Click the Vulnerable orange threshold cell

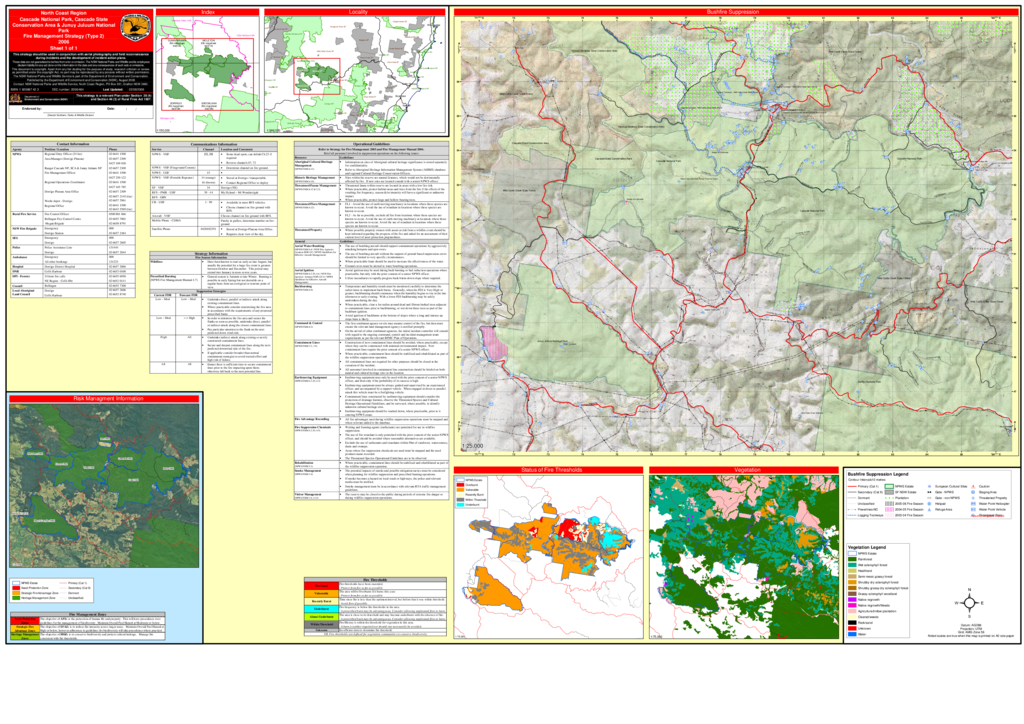coord(321,593)
